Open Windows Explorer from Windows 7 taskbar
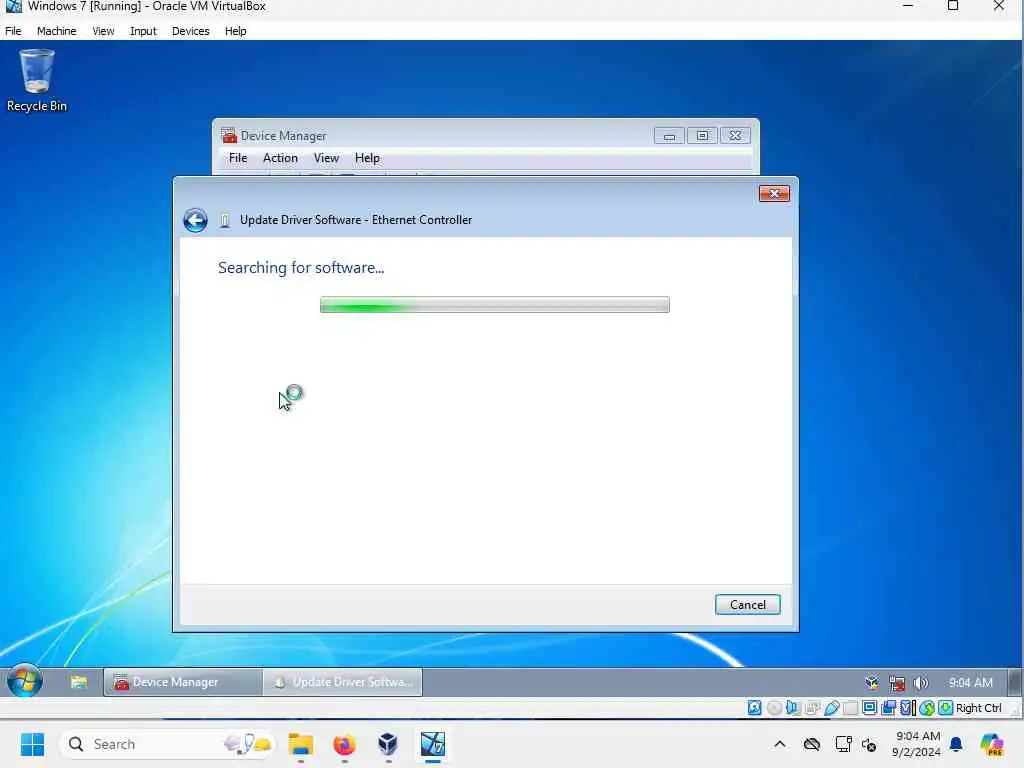1024x768 pixels. [x=79, y=682]
